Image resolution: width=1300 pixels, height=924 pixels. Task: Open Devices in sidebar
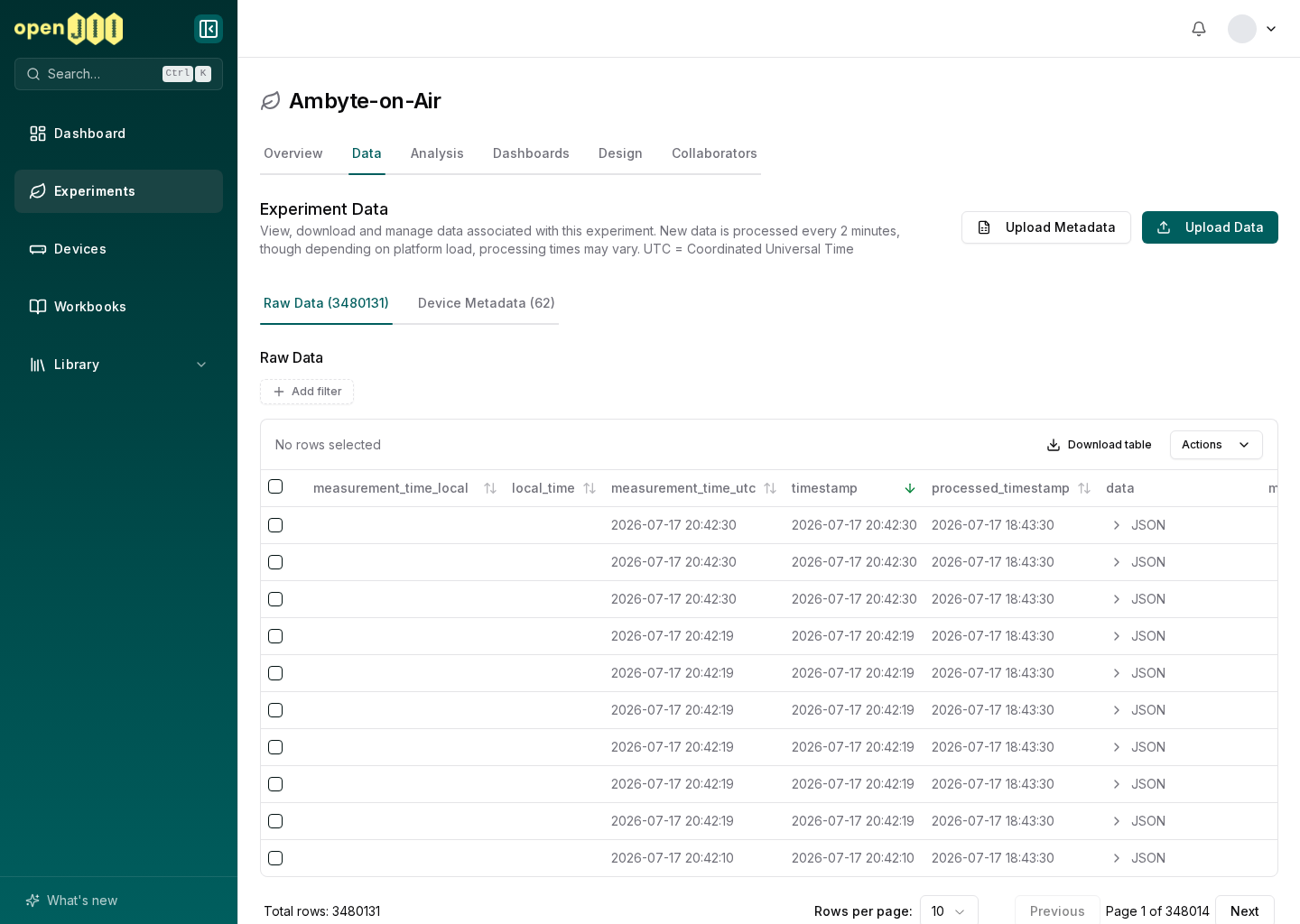[118, 249]
